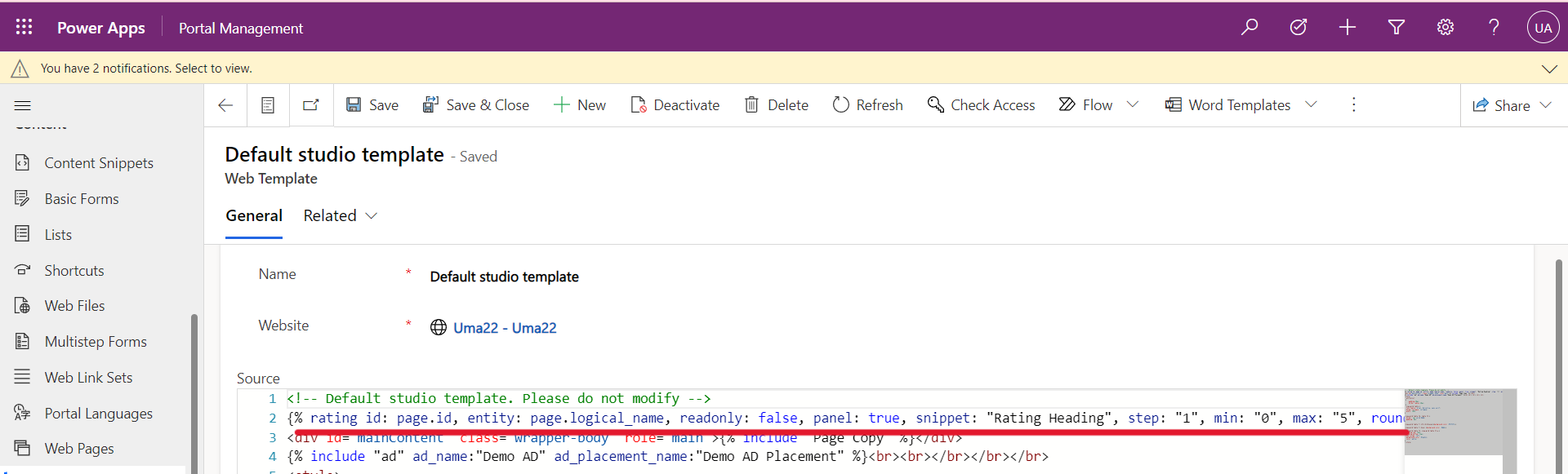This screenshot has width=1568, height=474.
Task: Click source line 1 comment text
Action: pos(498,398)
